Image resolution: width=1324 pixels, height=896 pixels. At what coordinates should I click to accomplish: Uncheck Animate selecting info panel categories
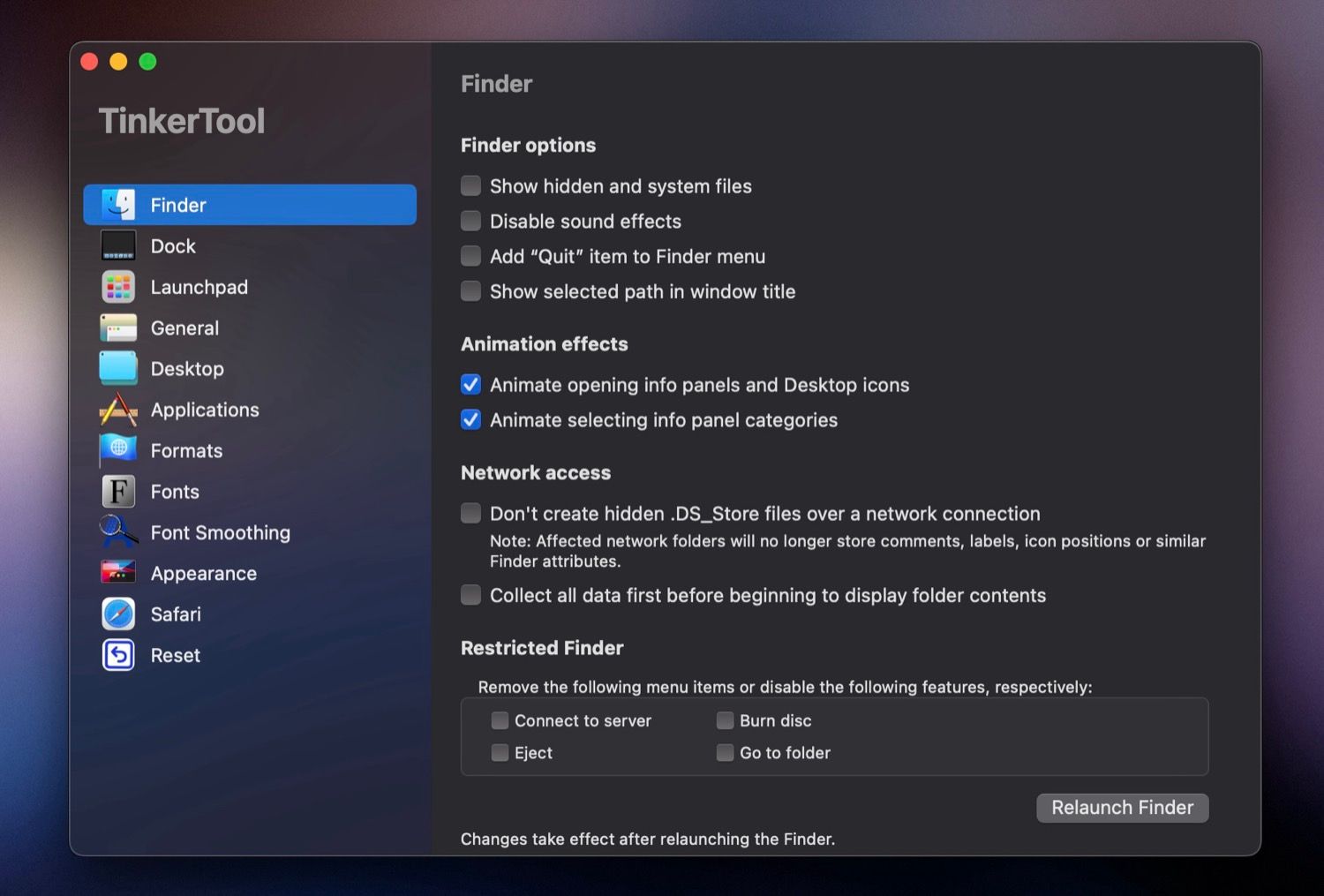tap(471, 420)
